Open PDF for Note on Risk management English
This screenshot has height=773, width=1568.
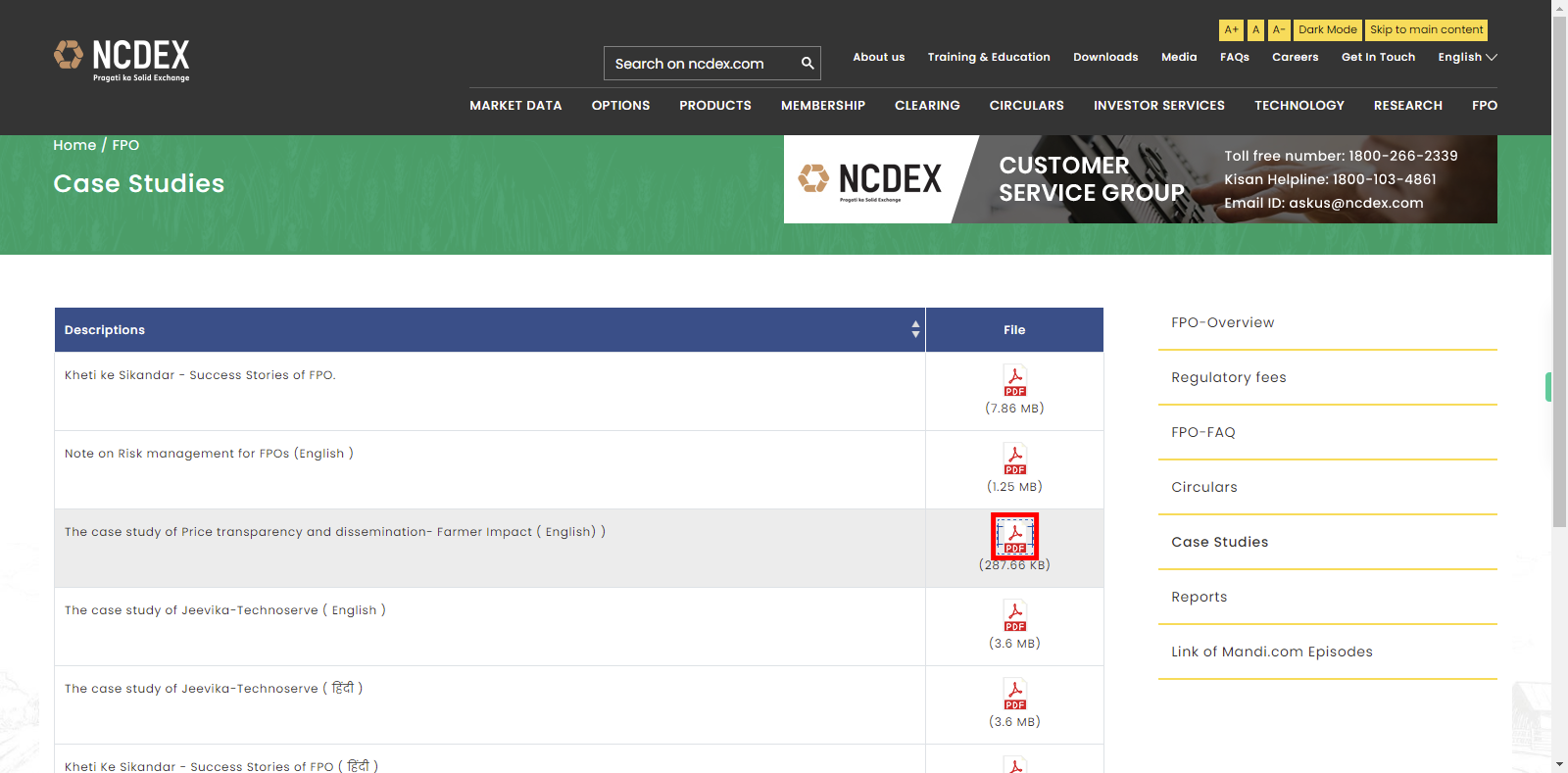(1014, 459)
